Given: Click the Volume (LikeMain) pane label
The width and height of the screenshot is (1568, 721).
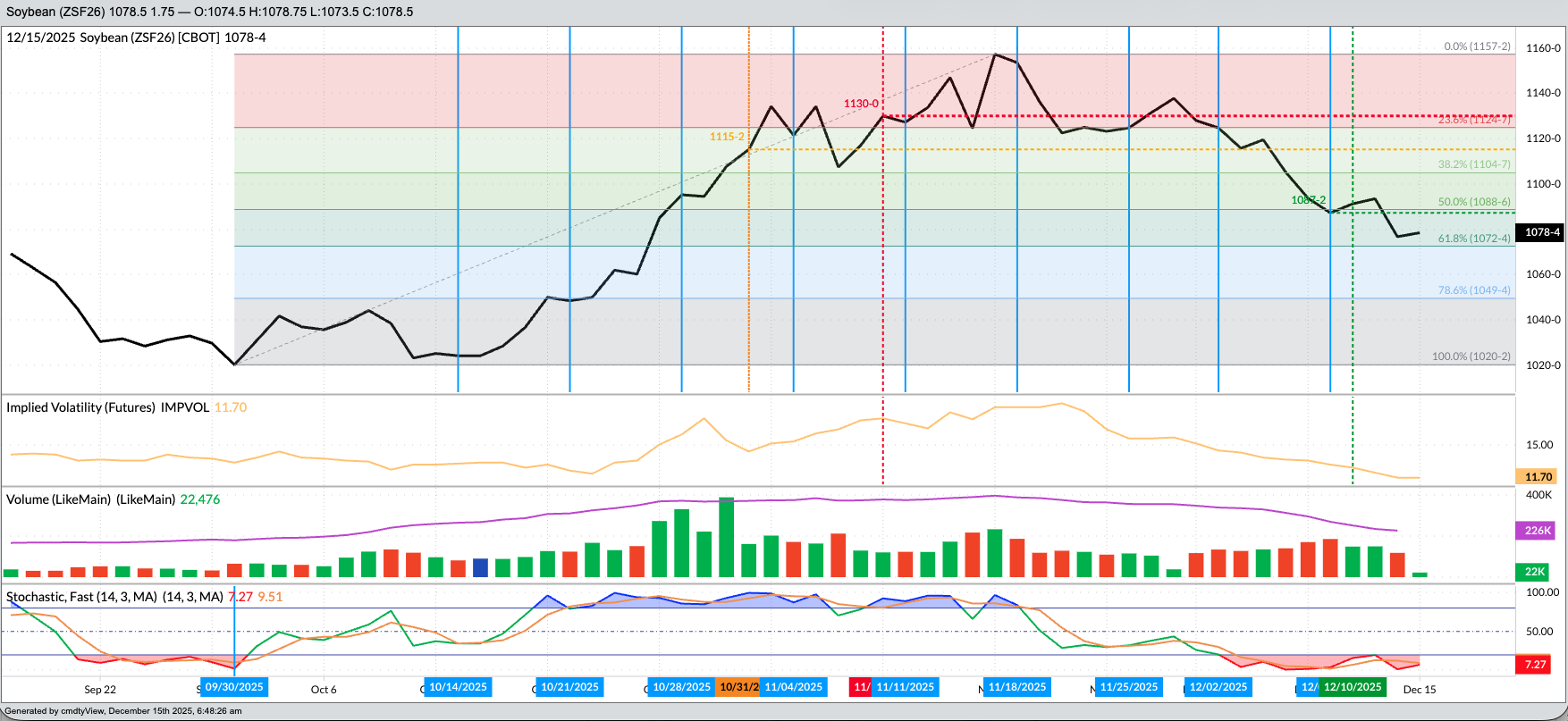Looking at the screenshot, I should [x=91, y=499].
